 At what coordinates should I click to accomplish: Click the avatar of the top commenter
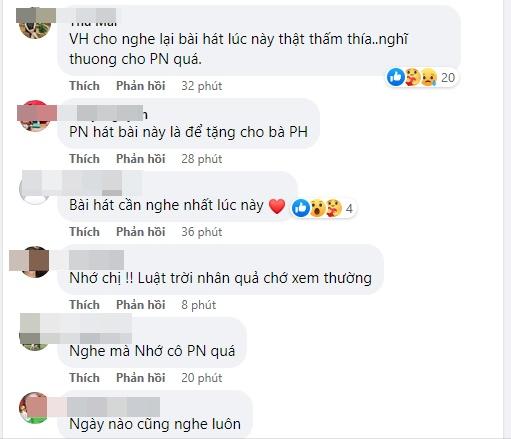[x=35, y=24]
